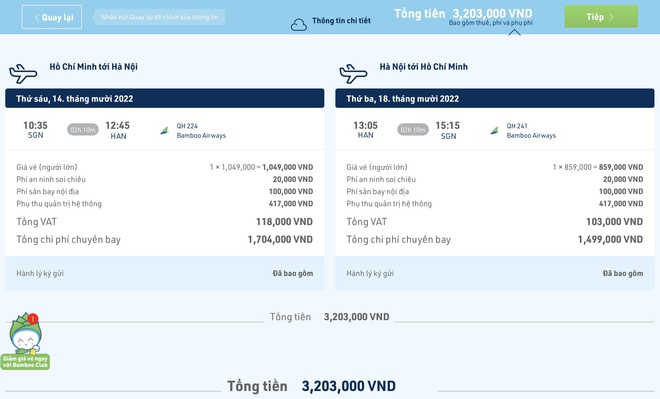Click the header Tổng tiền 3,203,000 VND amount
Image resolution: width=660 pixels, height=399 pixels.
492,14
